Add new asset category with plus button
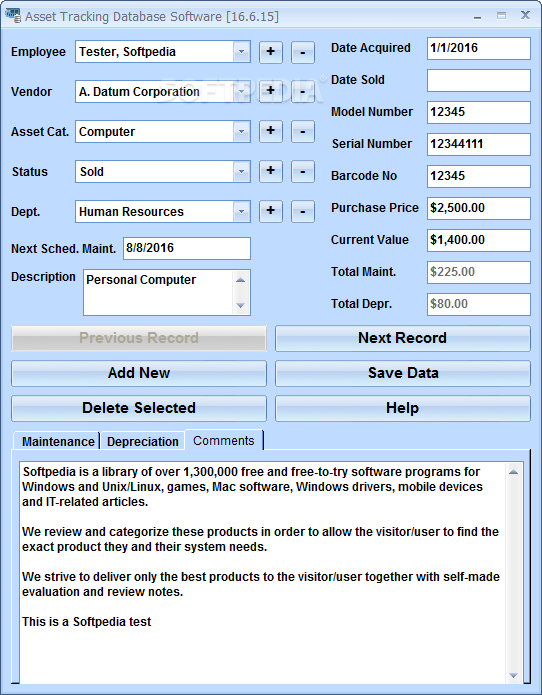Viewport: 542px width, 695px height. pos(270,132)
